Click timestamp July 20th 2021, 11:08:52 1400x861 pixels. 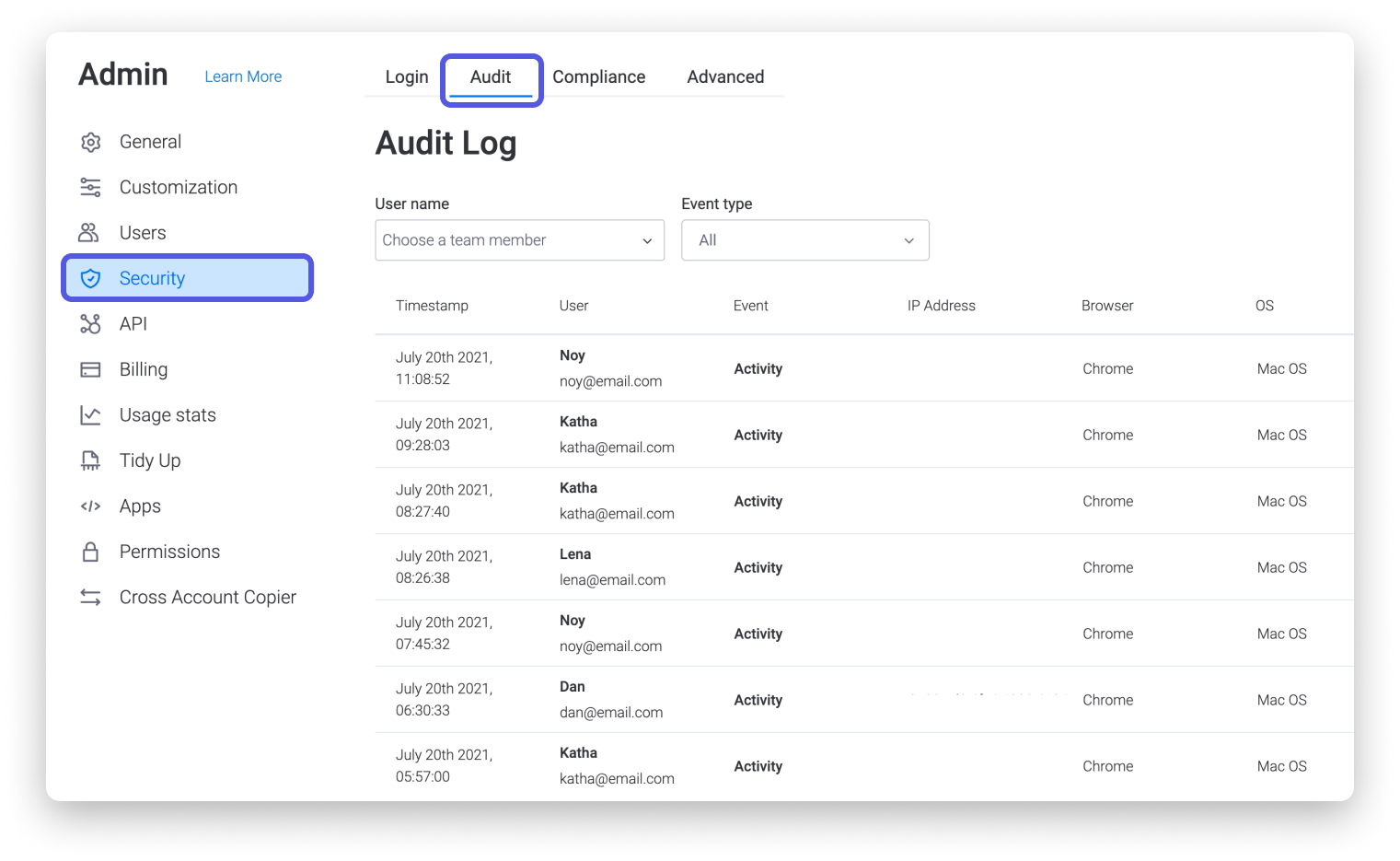click(x=445, y=368)
